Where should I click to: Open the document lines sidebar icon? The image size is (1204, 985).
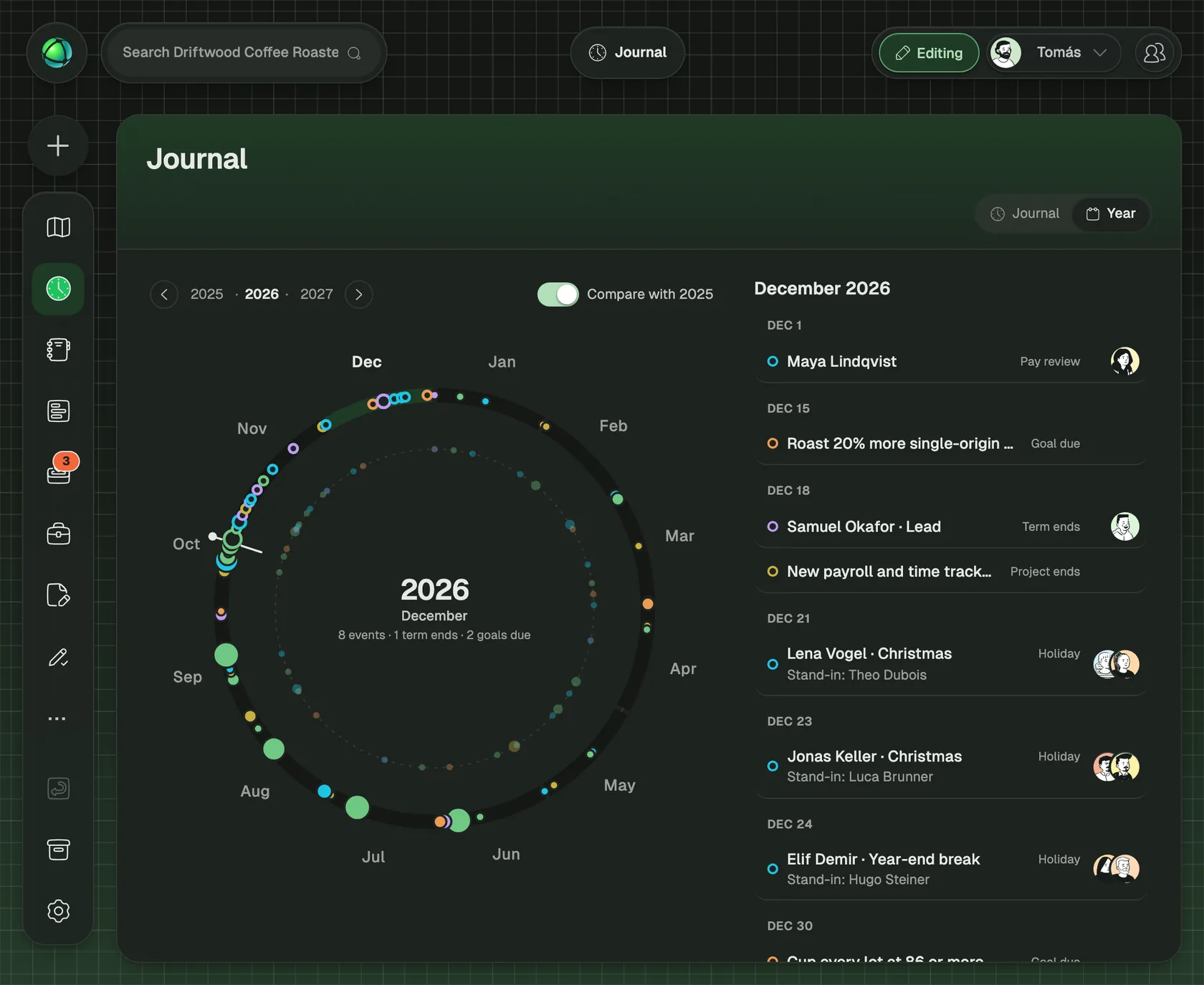coord(58,411)
